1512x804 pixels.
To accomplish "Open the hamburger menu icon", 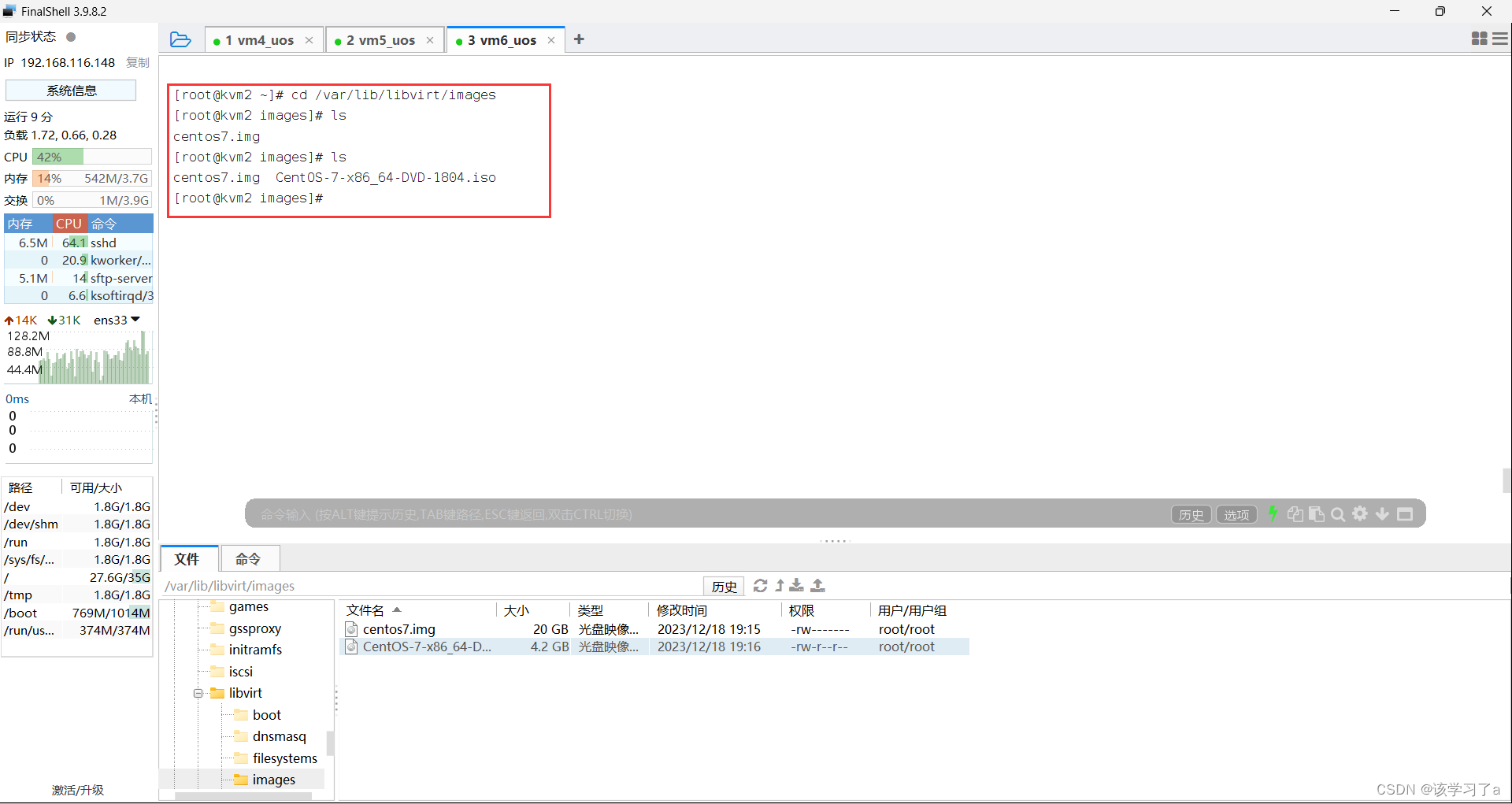I will (1500, 39).
